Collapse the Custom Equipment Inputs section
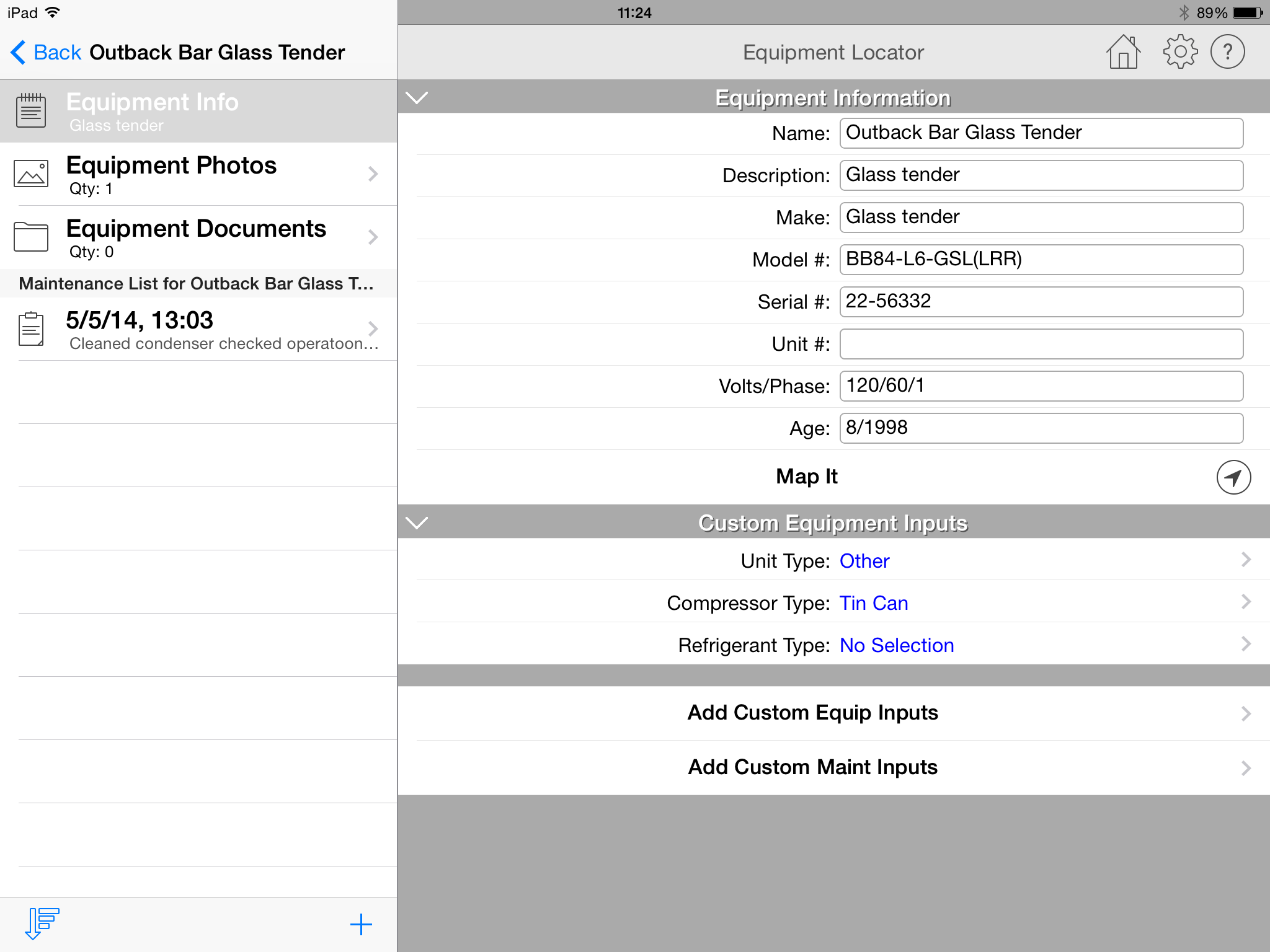 (417, 522)
